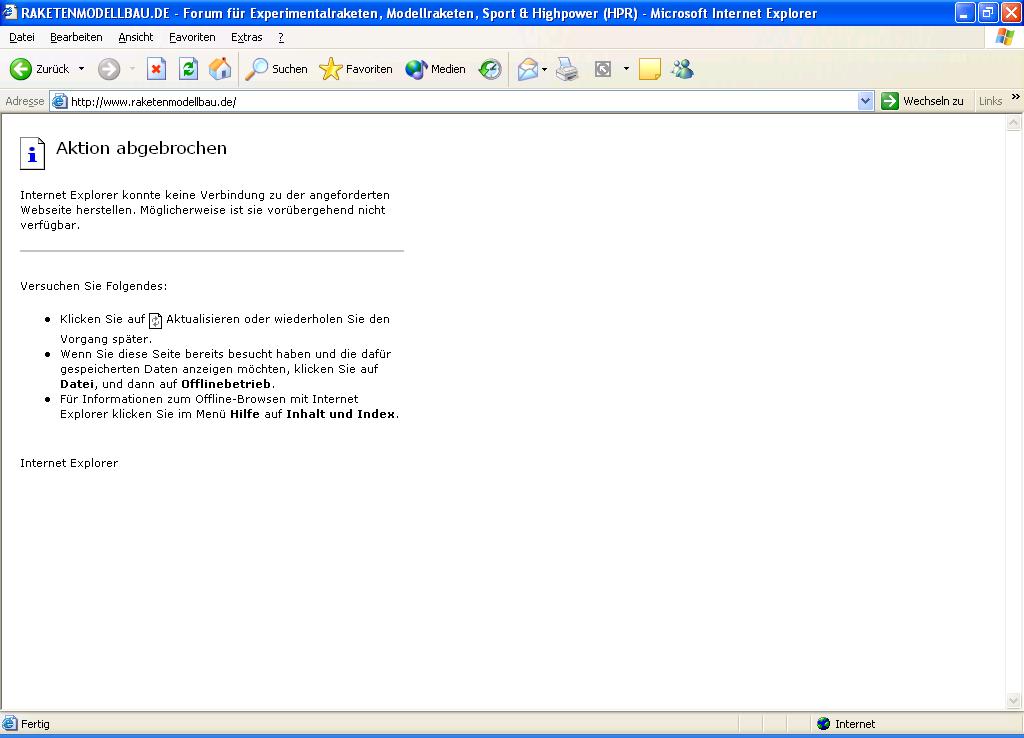Open the Verlauf history clock icon
The image size is (1024, 738).
[490, 69]
